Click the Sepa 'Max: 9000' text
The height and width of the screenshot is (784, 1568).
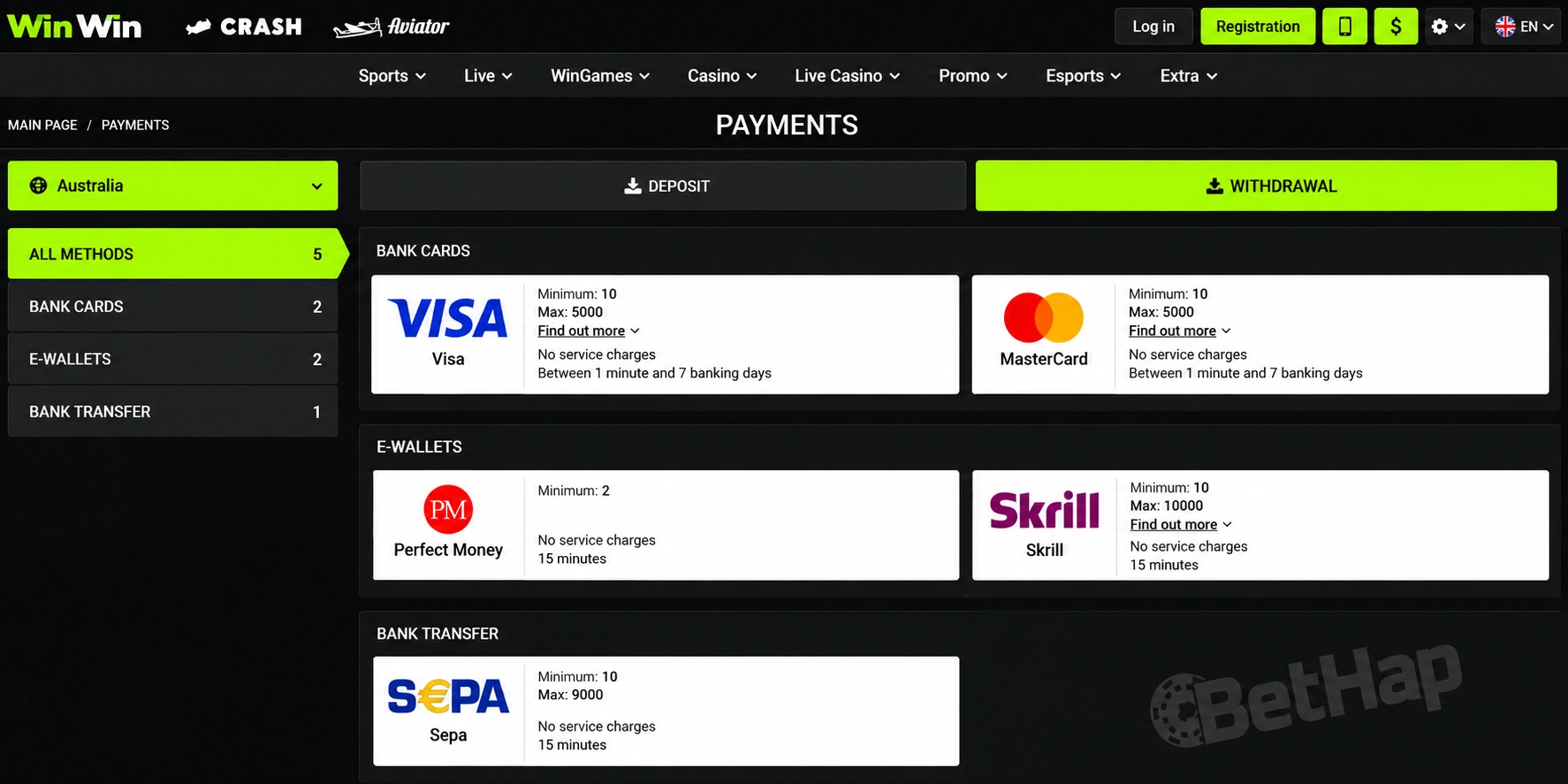pos(570,695)
